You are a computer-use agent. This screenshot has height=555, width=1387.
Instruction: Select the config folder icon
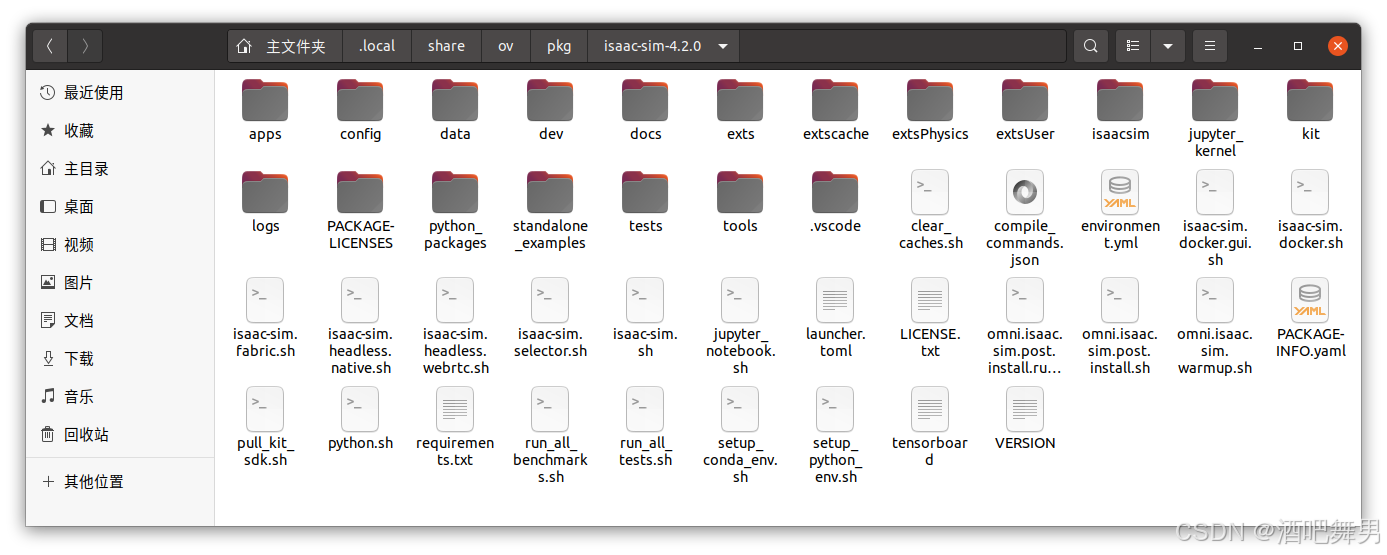(360, 100)
